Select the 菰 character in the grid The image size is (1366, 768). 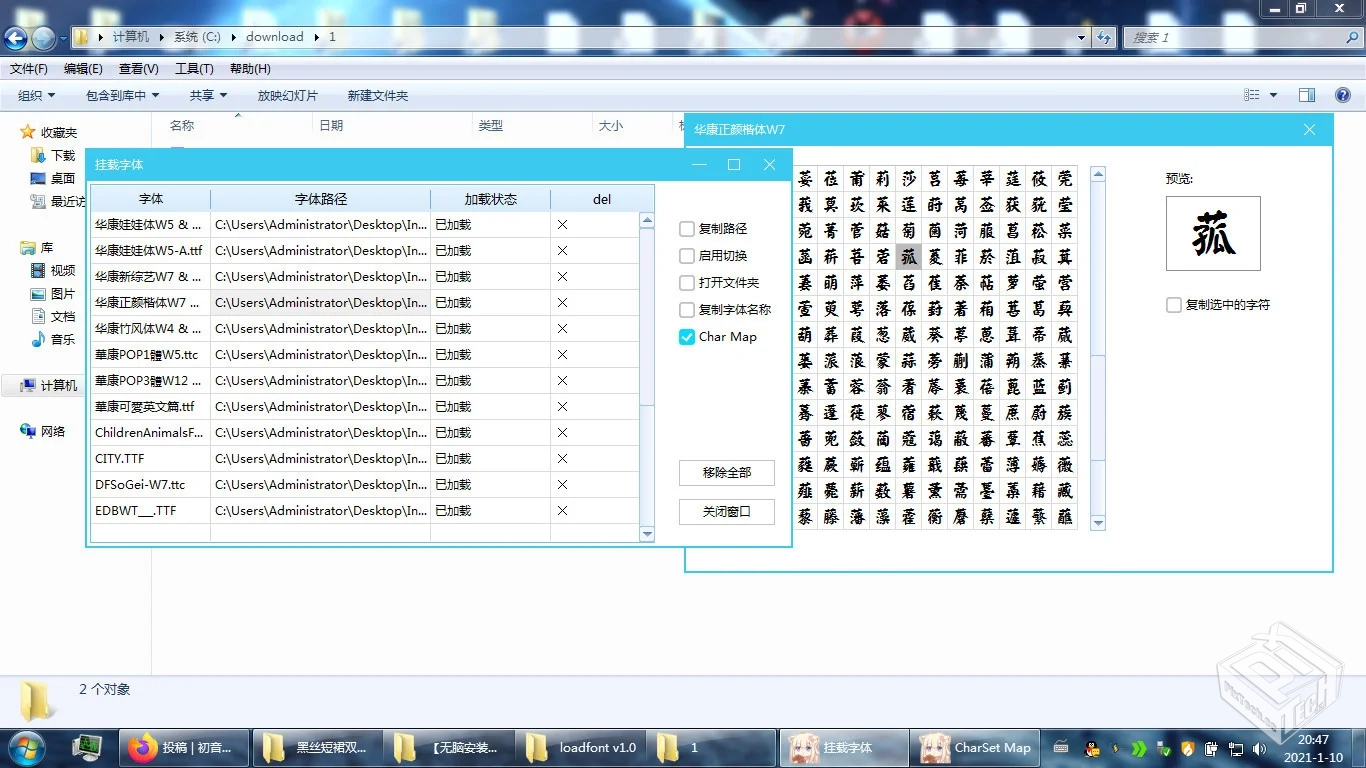908,256
